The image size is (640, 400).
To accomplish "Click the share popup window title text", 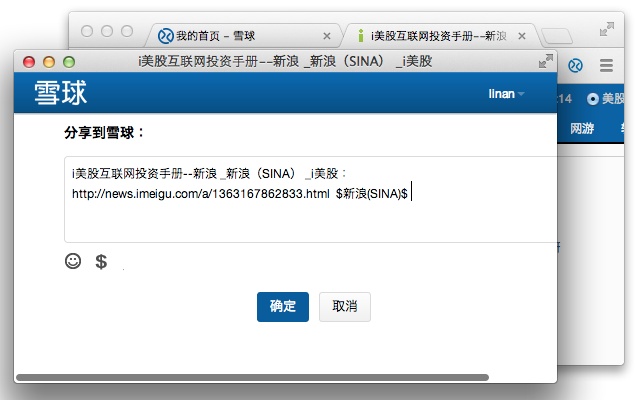I will point(285,62).
